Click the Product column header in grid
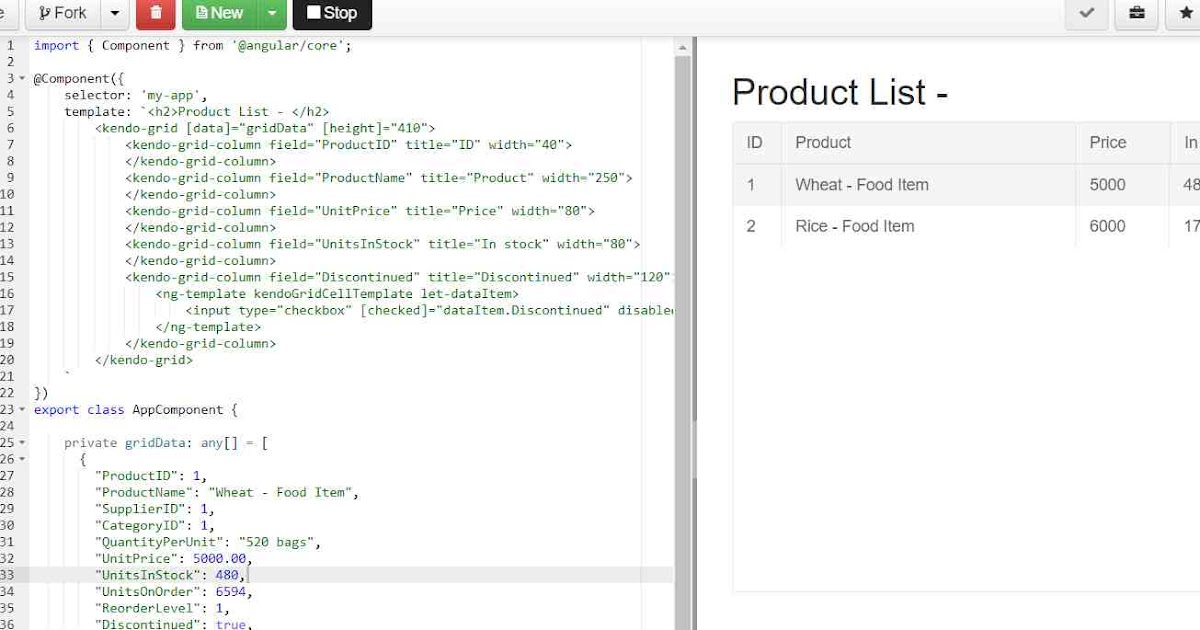 823,143
